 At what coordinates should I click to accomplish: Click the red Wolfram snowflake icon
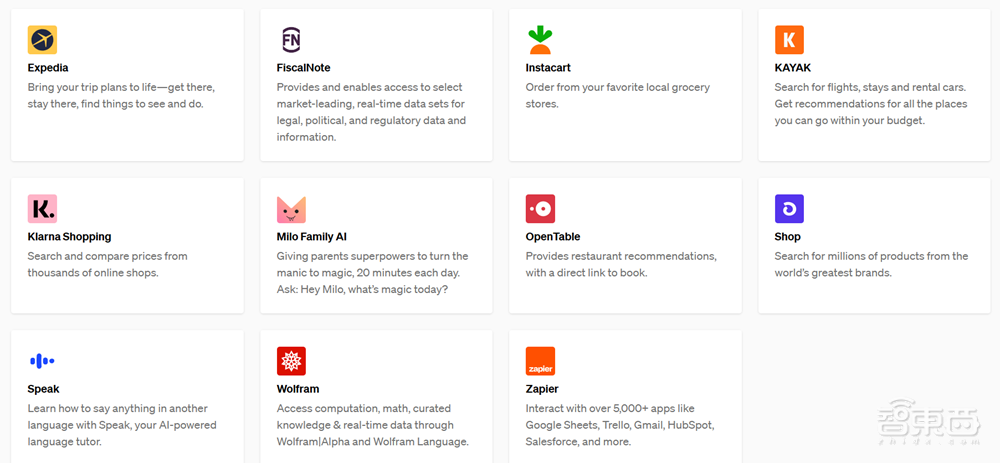[x=291, y=361]
